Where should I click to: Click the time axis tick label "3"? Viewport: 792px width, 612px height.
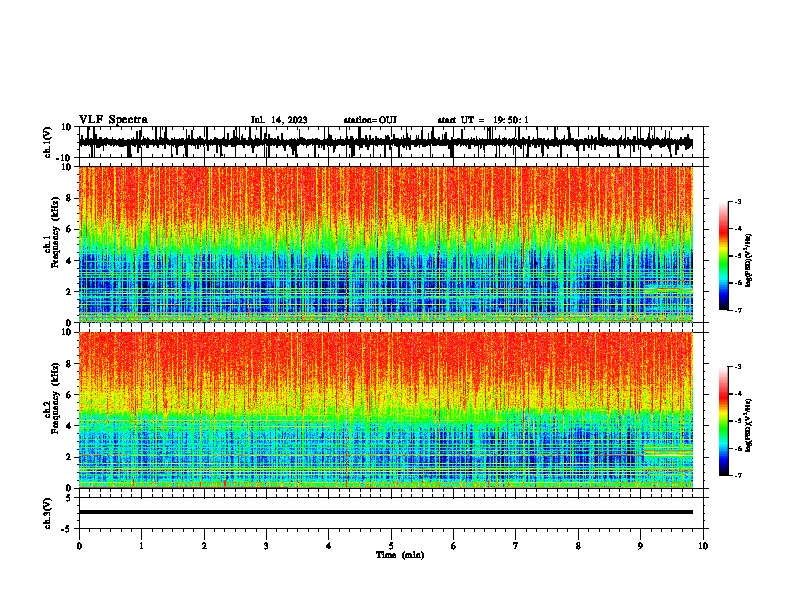(266, 546)
